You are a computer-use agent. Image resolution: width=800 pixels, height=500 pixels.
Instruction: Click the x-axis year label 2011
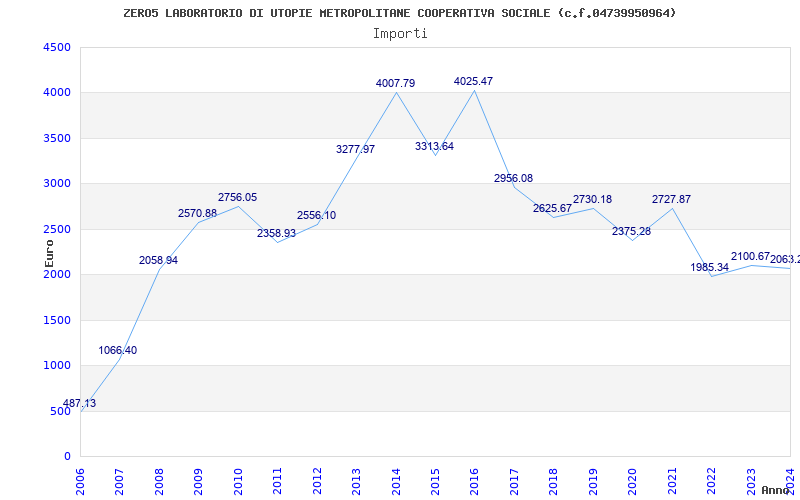click(x=278, y=481)
